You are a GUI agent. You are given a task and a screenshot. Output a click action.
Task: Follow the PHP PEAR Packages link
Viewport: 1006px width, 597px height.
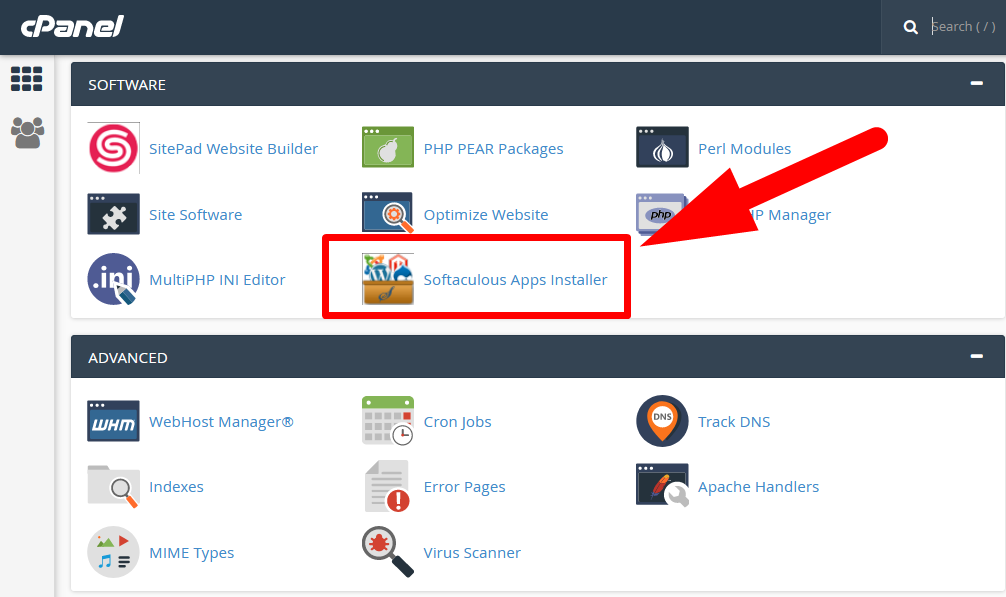coord(493,149)
